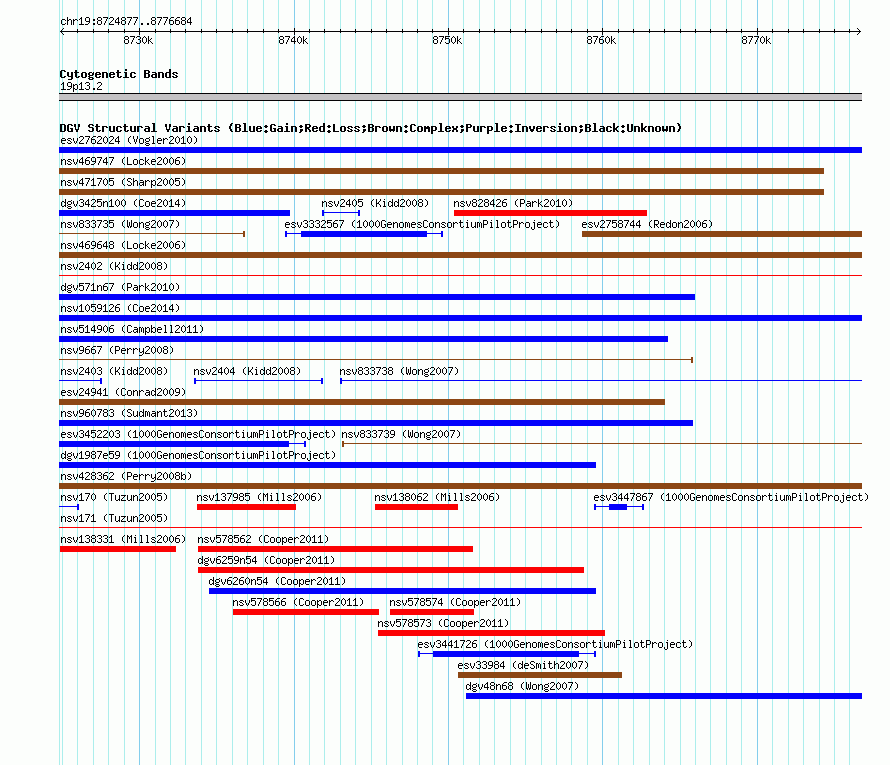Open the esv3441726 variant label
Image resolution: width=890 pixels, height=765 pixels.
point(555,644)
